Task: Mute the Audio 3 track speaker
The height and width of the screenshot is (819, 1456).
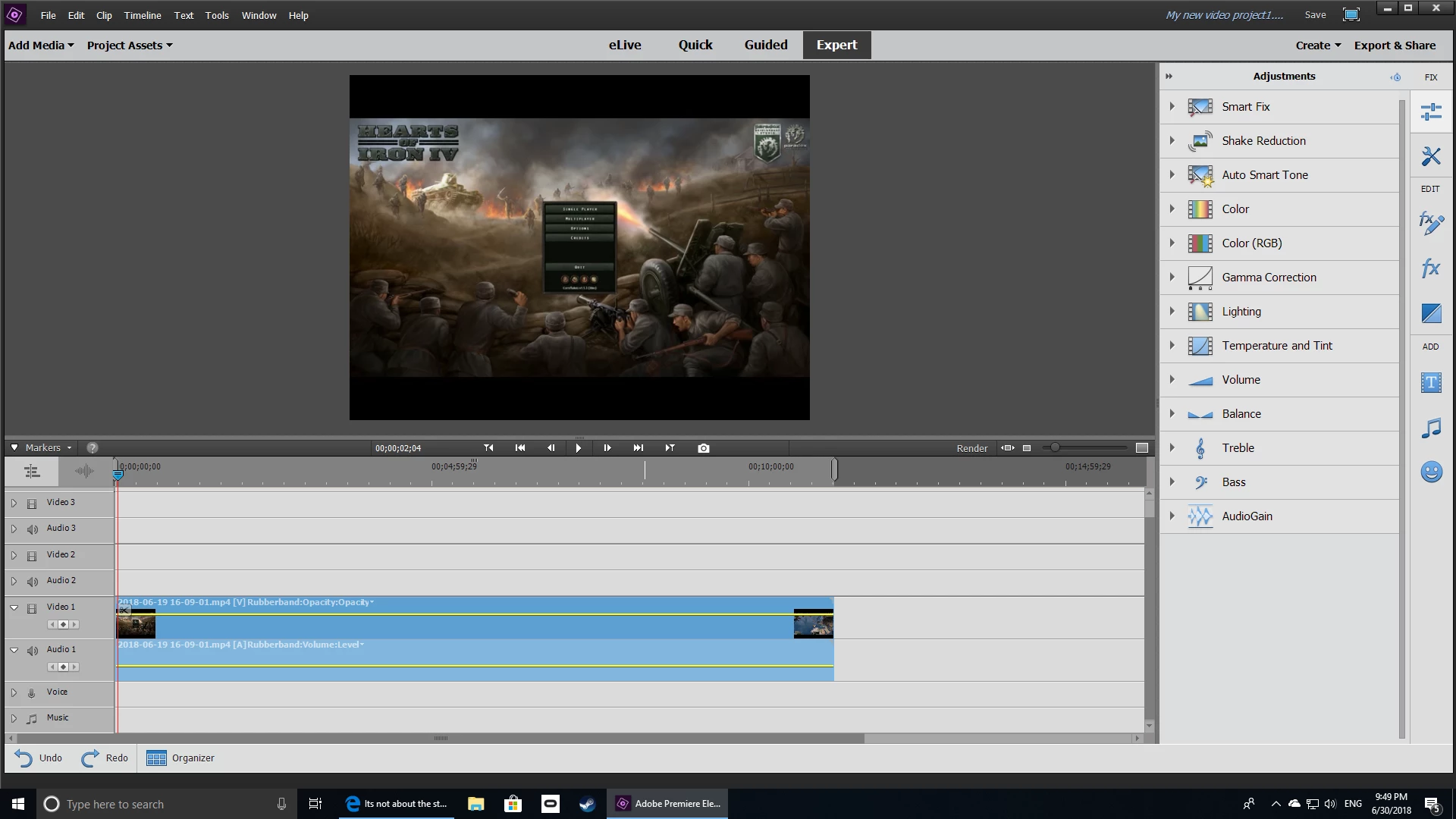Action: point(32,529)
